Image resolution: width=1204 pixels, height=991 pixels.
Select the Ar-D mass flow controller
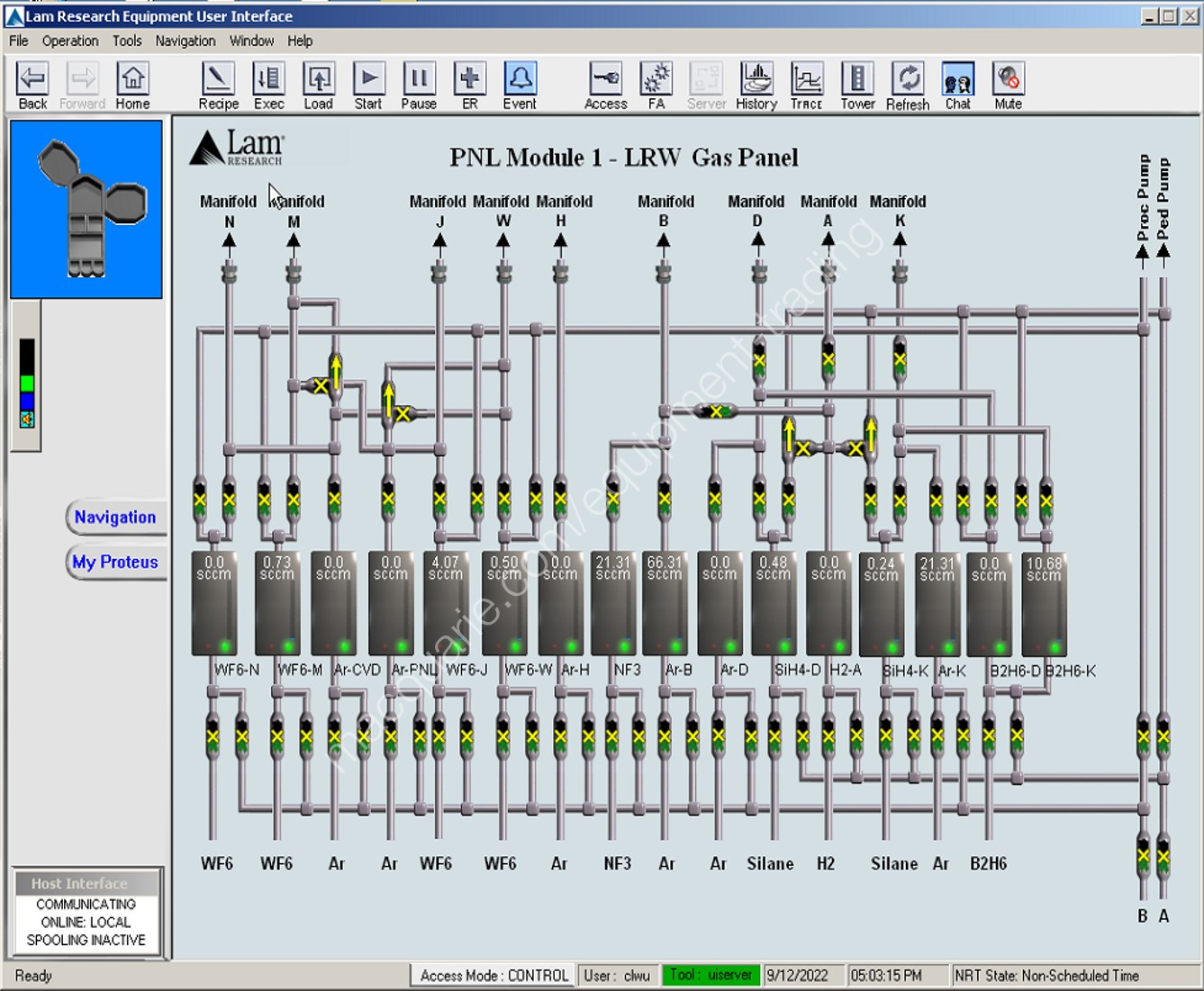(720, 604)
